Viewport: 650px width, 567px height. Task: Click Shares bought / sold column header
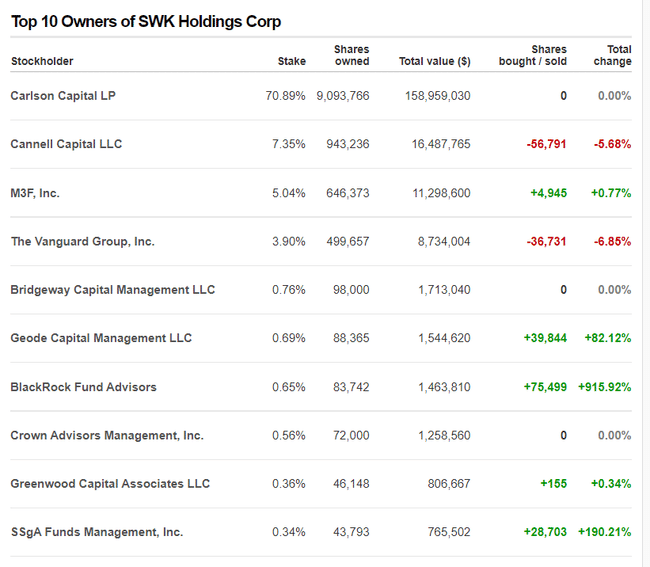click(532, 55)
